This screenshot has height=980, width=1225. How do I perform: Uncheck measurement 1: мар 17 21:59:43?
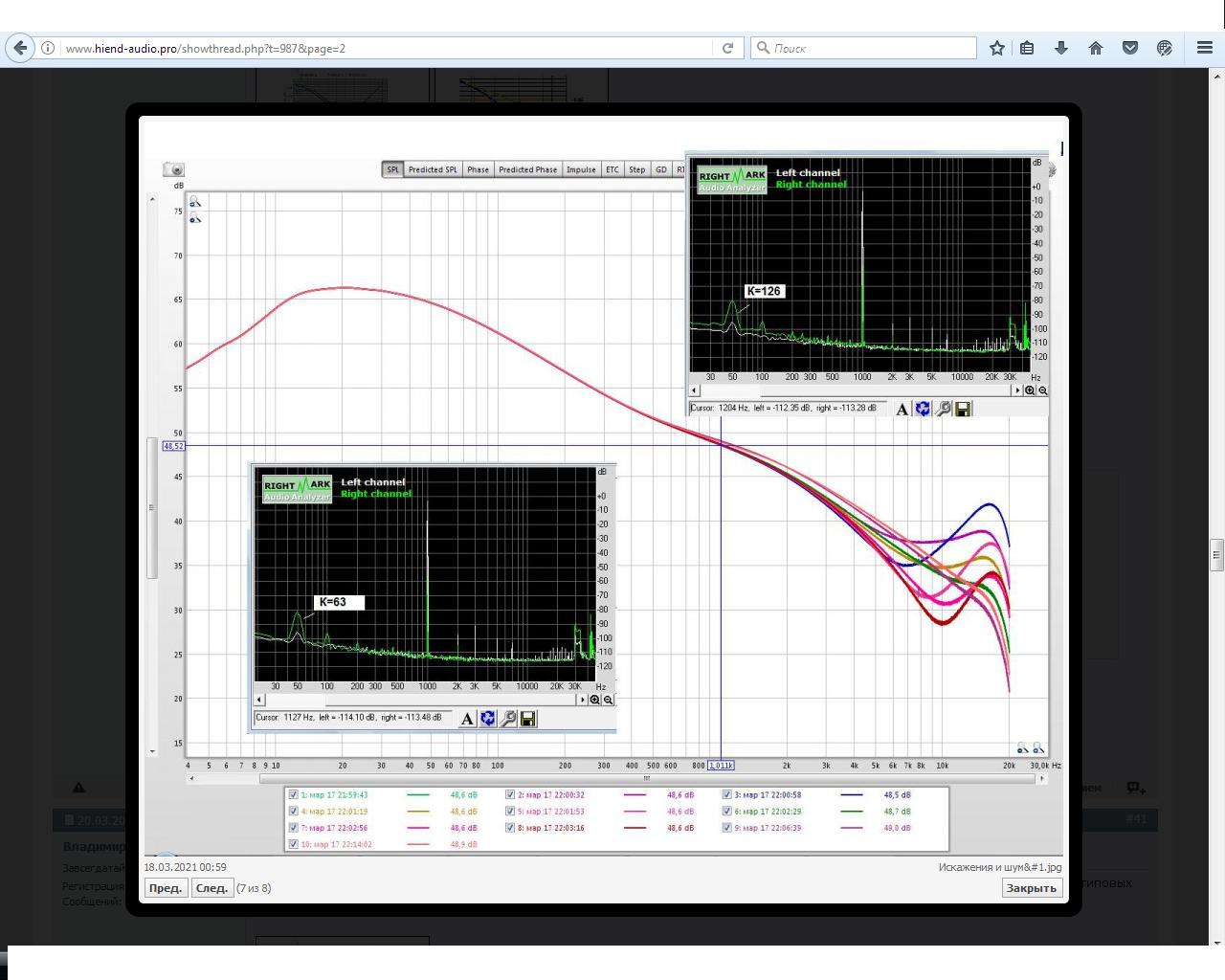[x=294, y=794]
